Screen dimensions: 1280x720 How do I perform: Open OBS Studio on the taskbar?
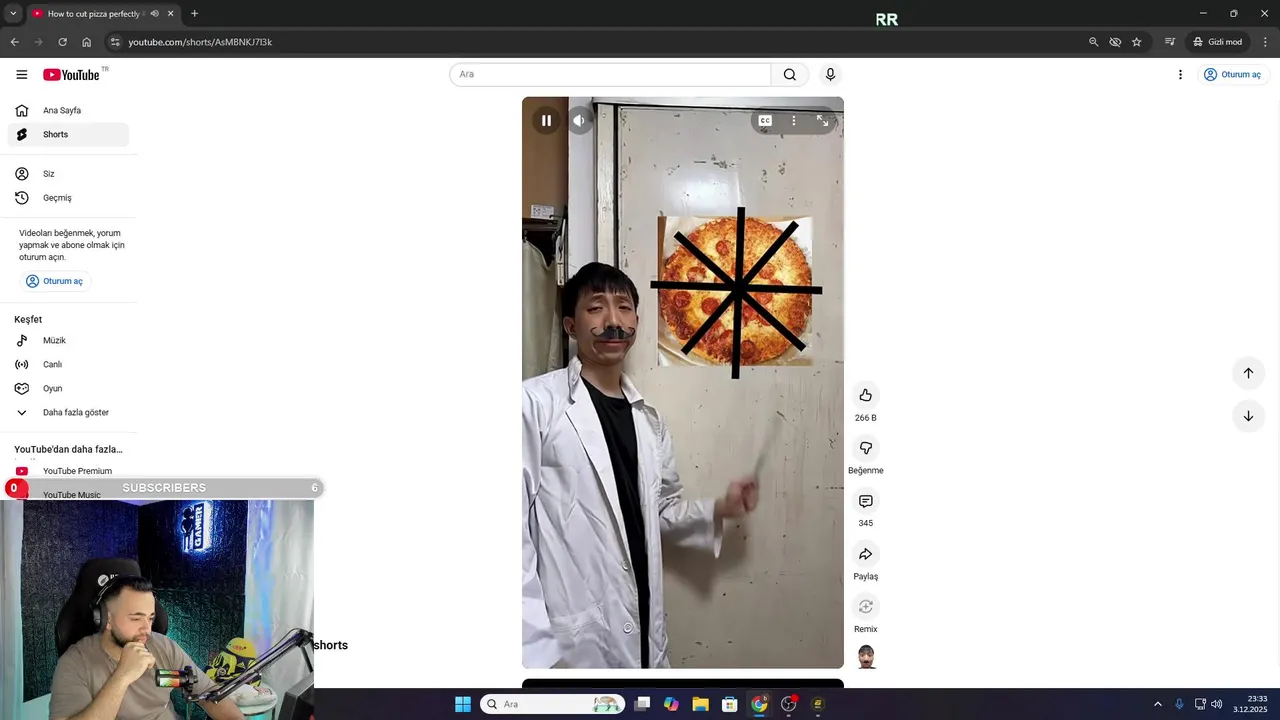click(788, 704)
